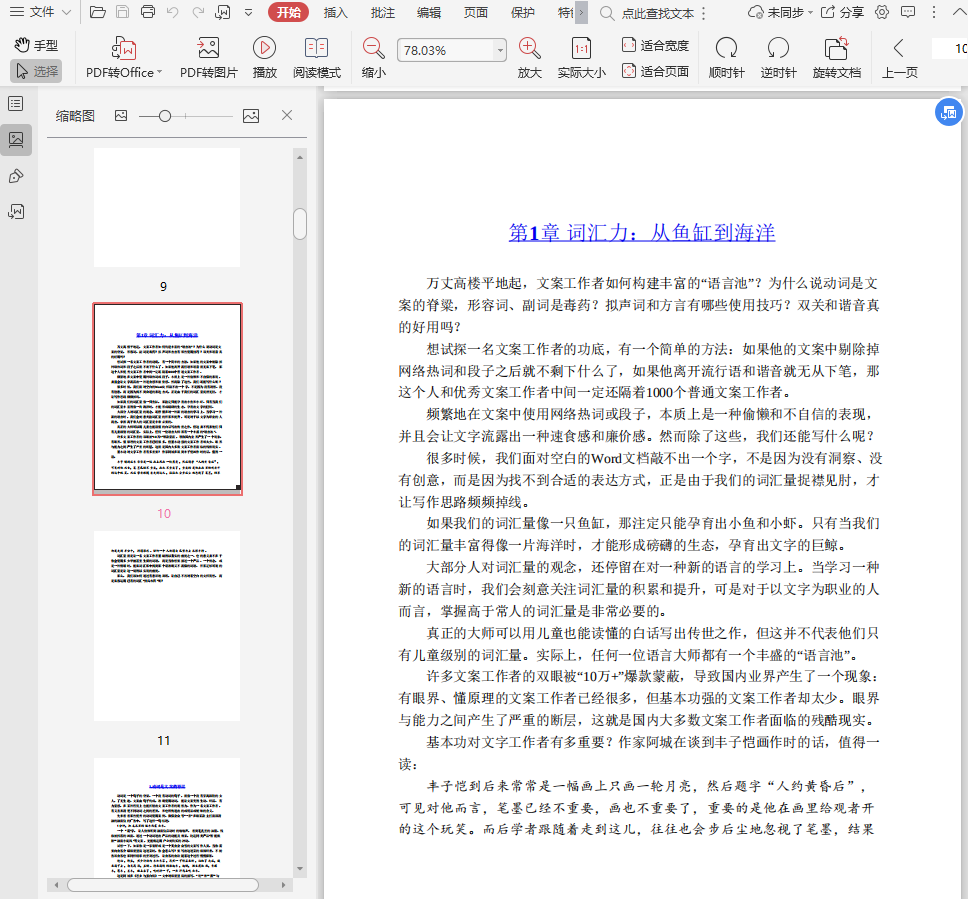Toggle 阅读模式 reading mode

pyautogui.click(x=317, y=57)
